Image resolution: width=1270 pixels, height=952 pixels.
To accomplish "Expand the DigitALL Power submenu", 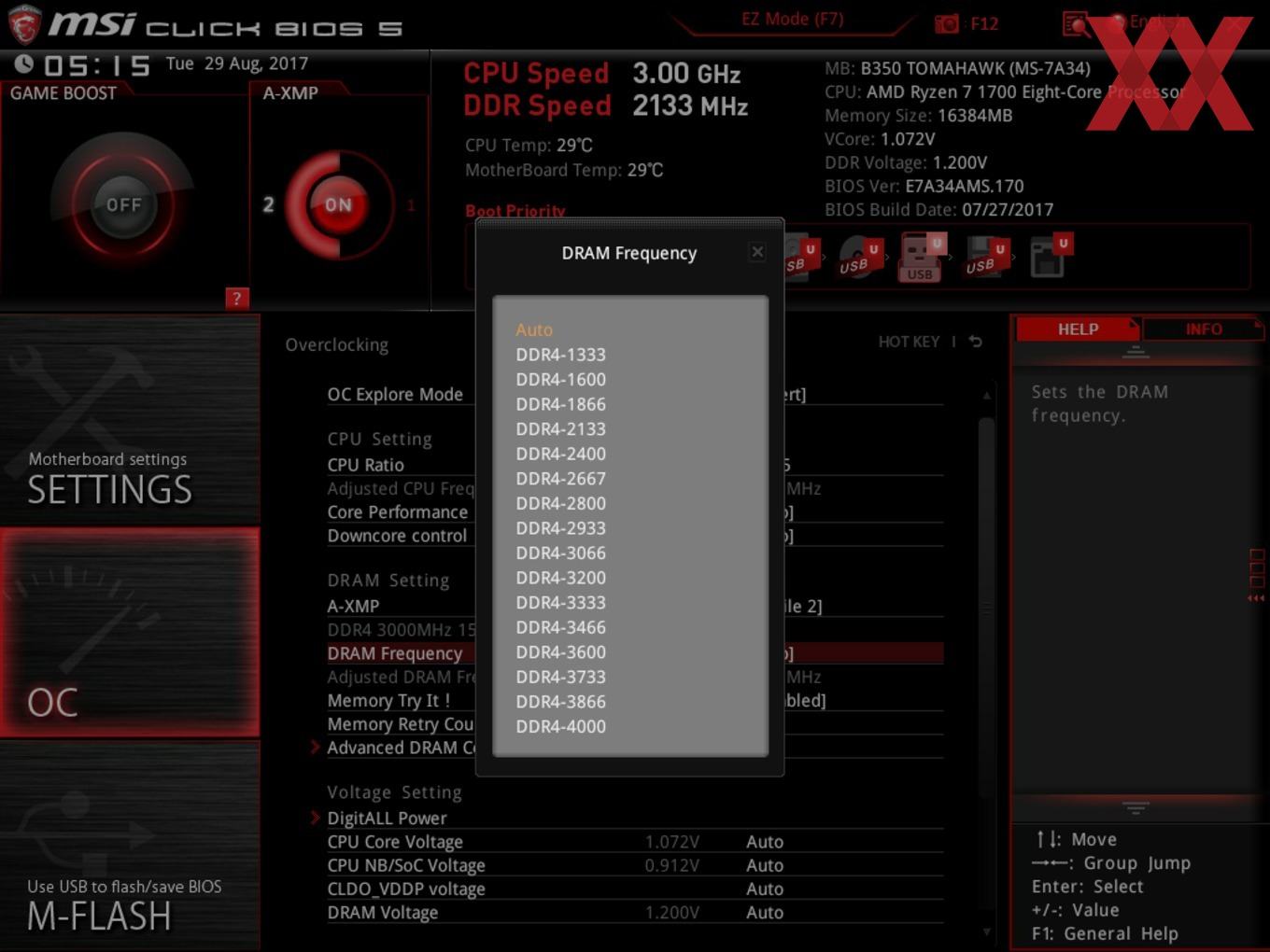I will pyautogui.click(x=387, y=818).
